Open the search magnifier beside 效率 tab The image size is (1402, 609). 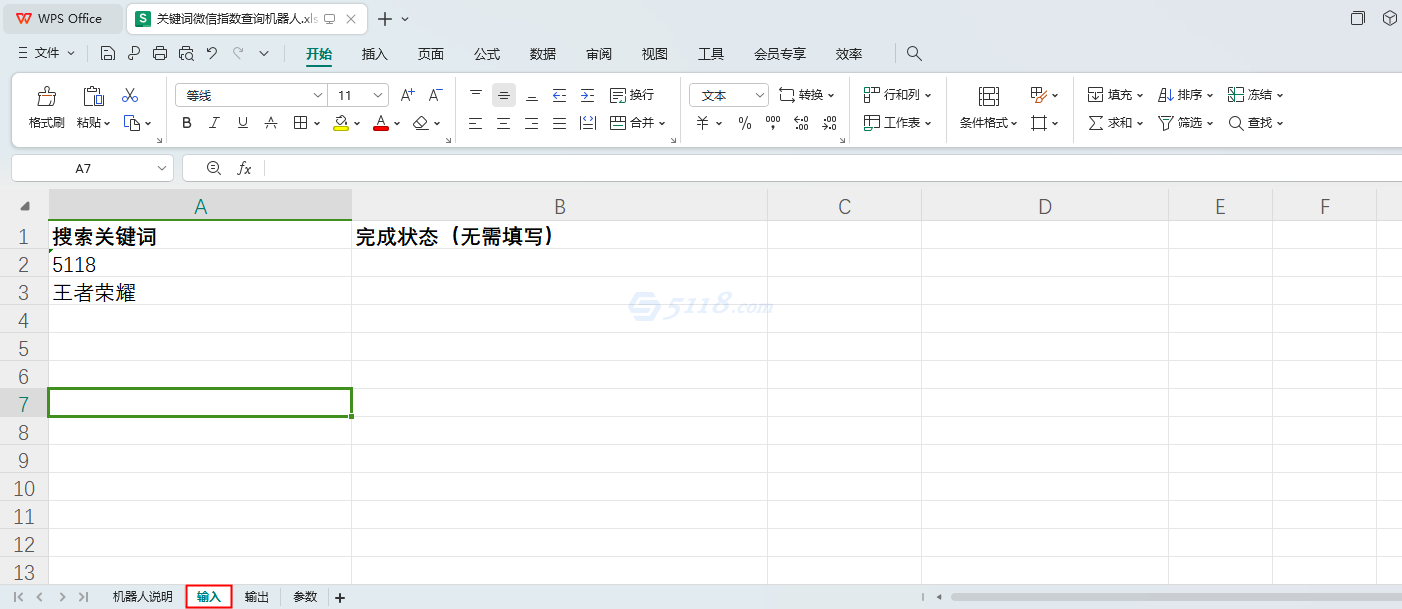914,54
